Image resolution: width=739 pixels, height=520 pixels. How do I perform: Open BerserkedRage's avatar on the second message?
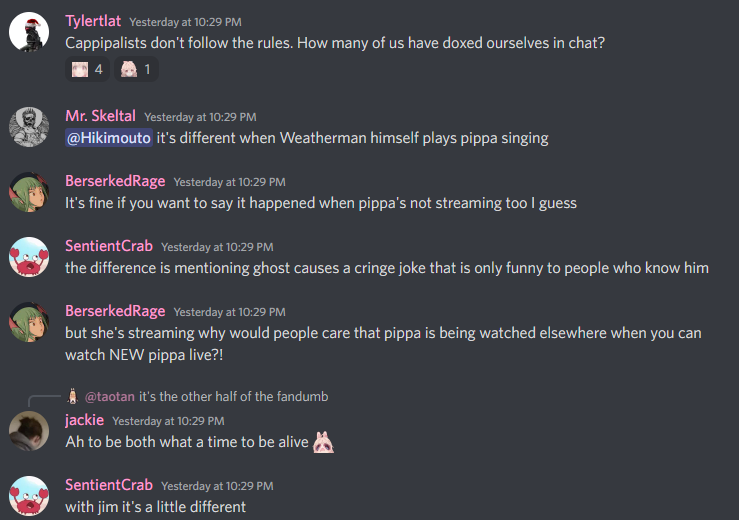[29, 322]
